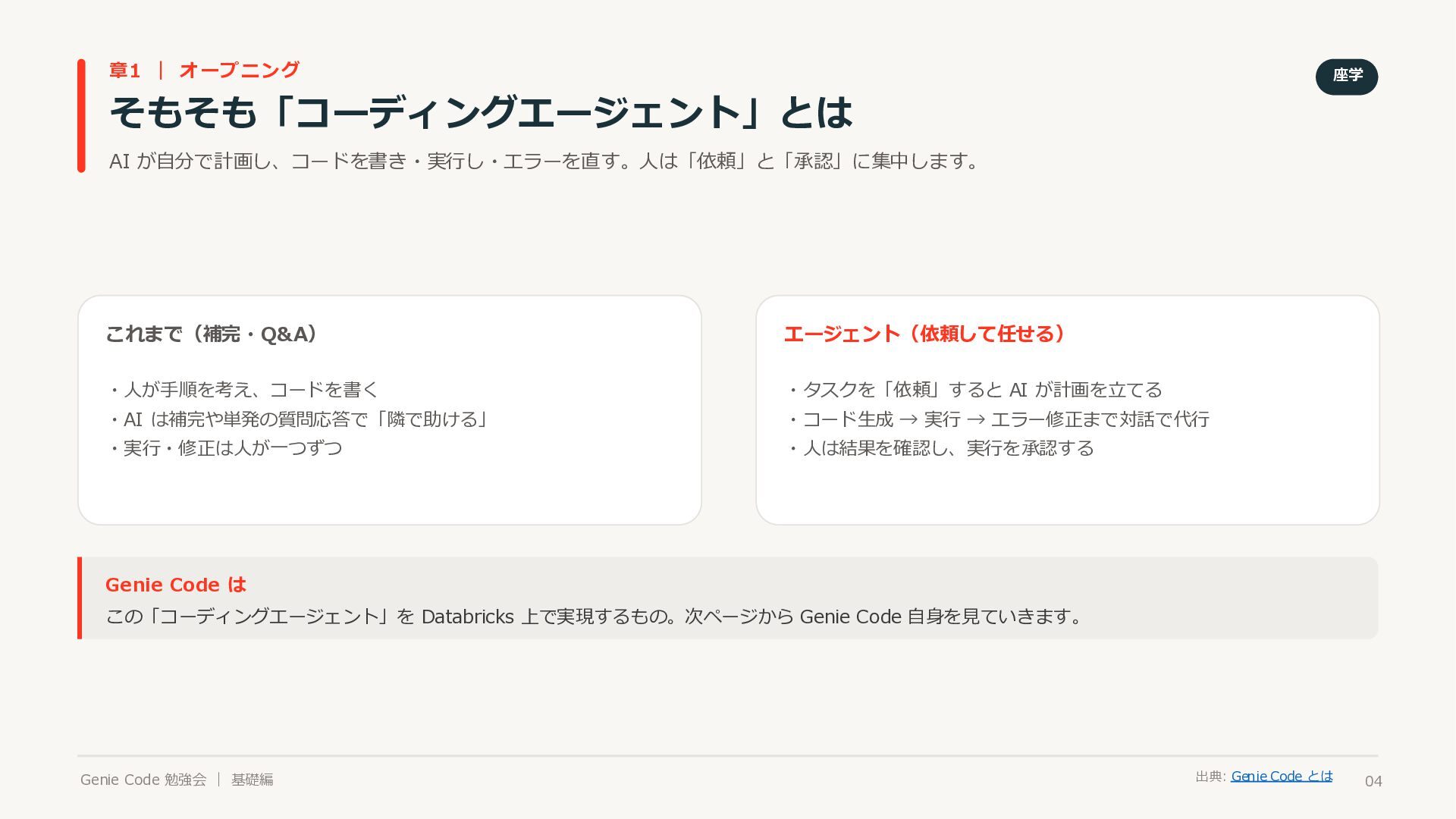
Task: Click the bullet 'コード生成 → 実行 → エラー修正まで対話で代行'
Action: [997, 419]
